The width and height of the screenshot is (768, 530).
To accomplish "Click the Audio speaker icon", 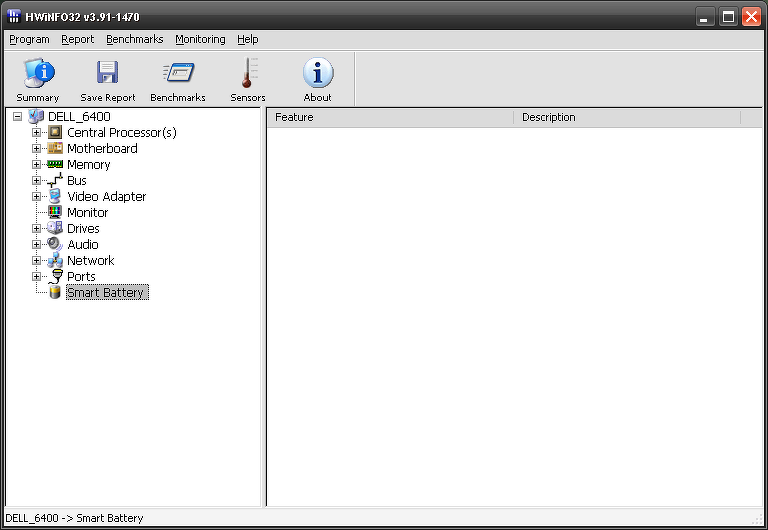I will tap(55, 244).
